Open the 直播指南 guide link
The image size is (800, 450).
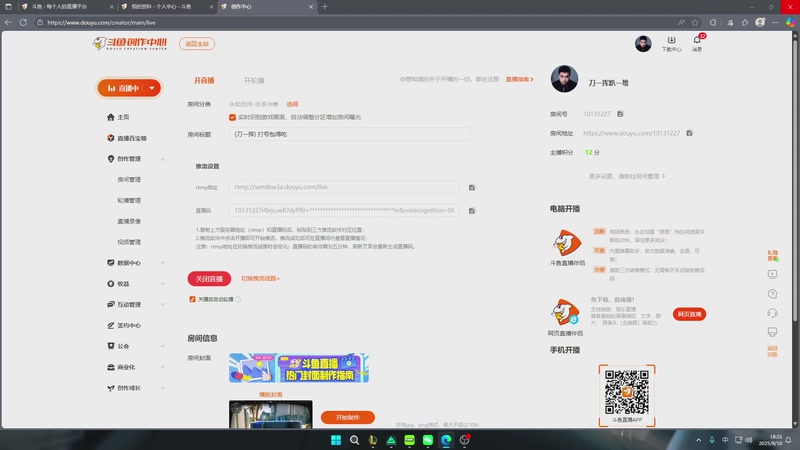pos(519,80)
